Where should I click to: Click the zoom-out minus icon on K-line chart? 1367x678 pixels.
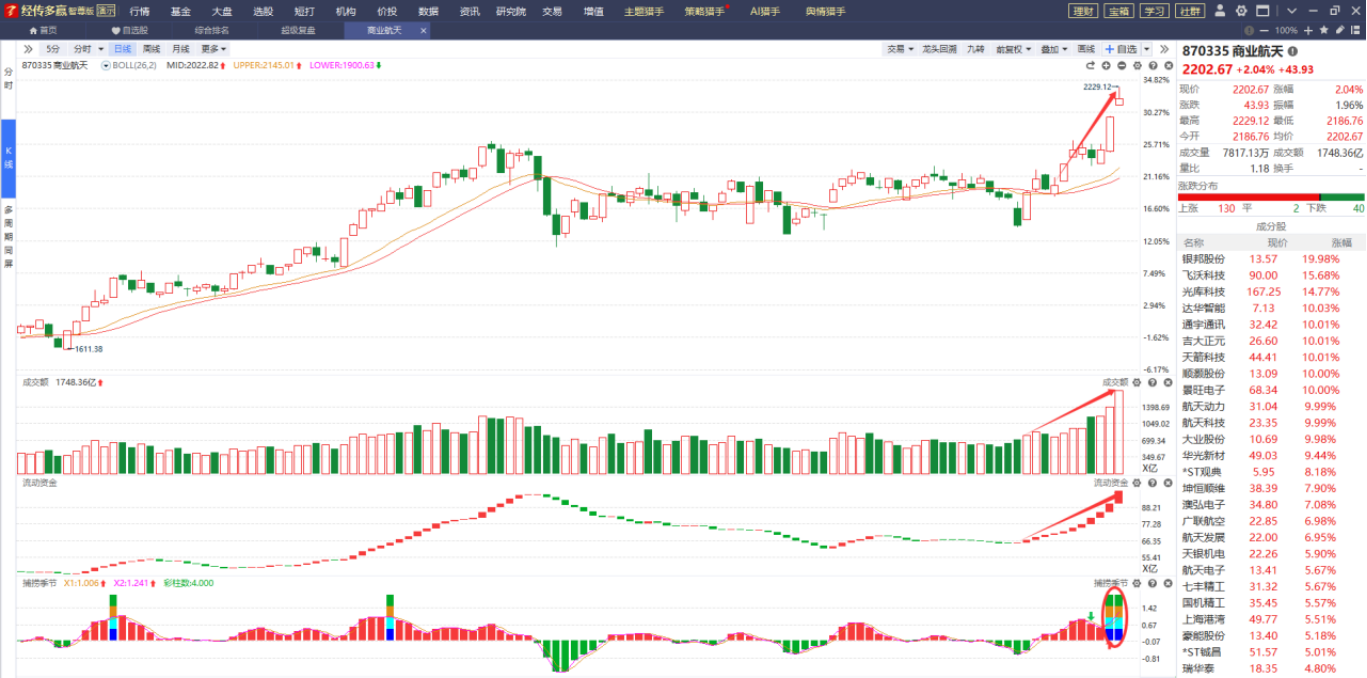pyautogui.click(x=1121, y=65)
